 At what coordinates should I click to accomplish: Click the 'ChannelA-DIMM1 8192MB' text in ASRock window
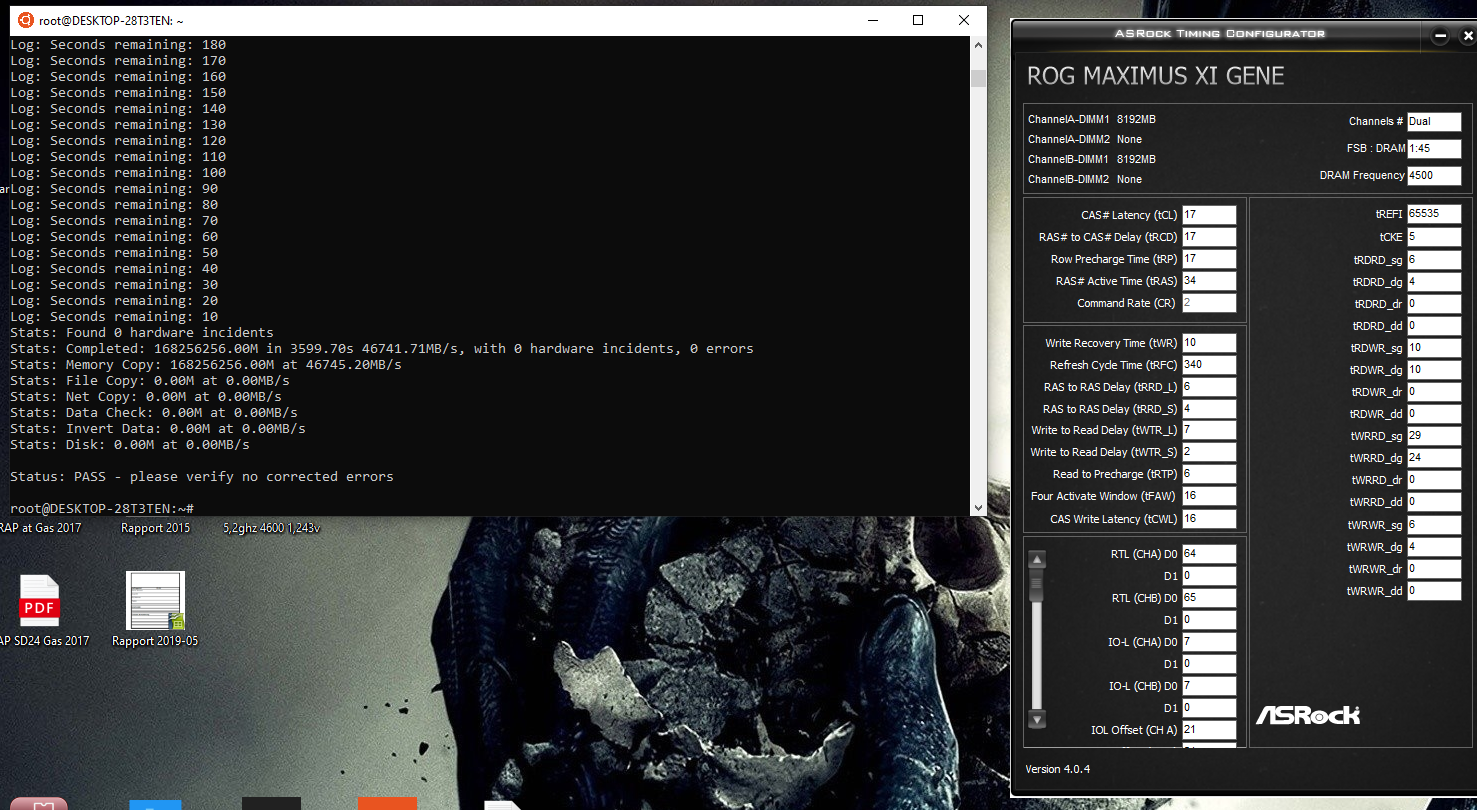(1092, 119)
